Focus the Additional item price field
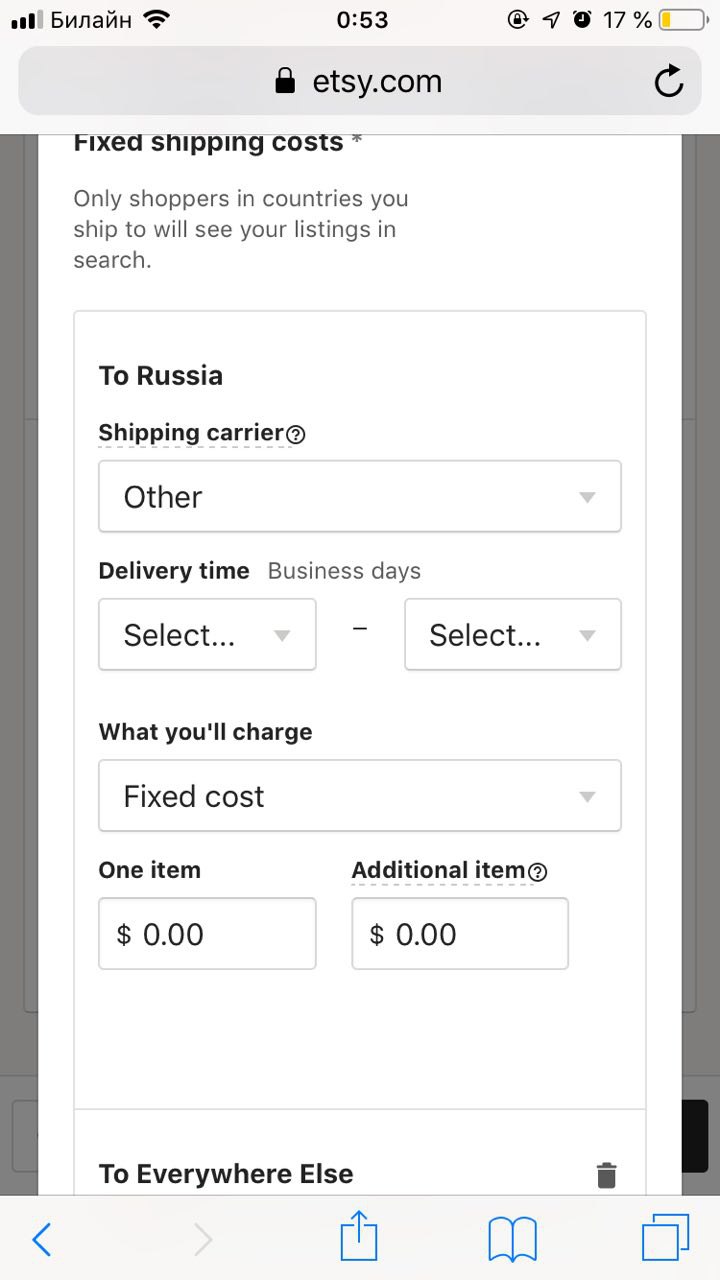 tap(460, 933)
